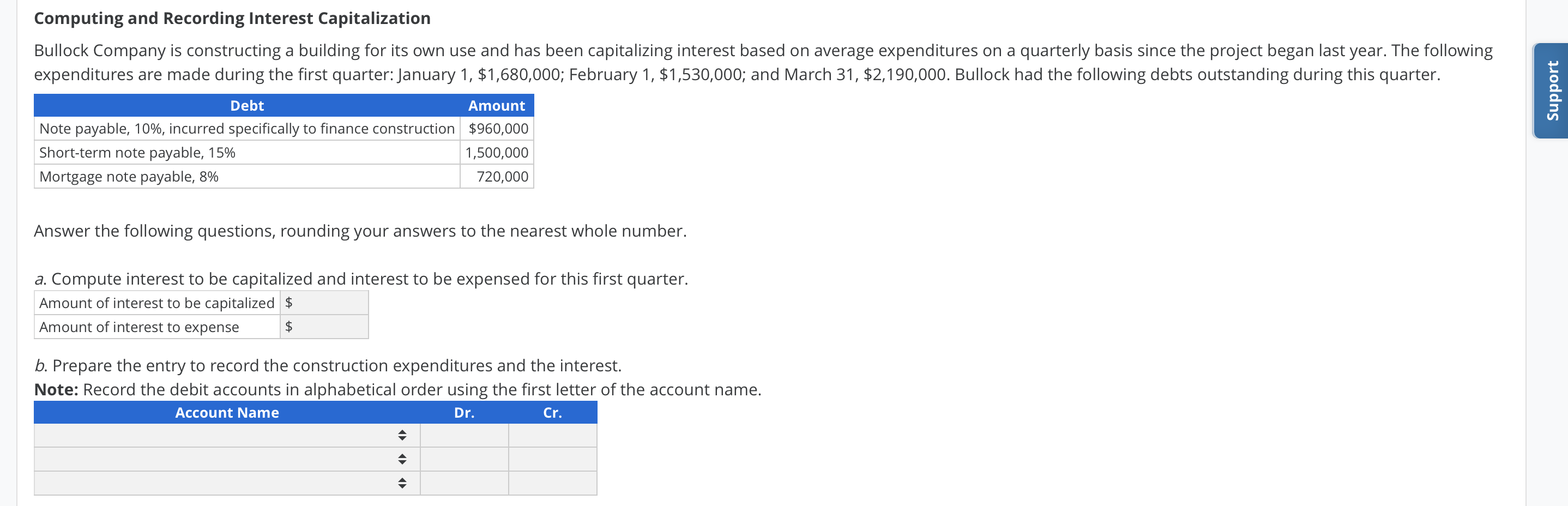This screenshot has width=1568, height=506.
Task: Click the Cr. column header
Action: tap(553, 412)
